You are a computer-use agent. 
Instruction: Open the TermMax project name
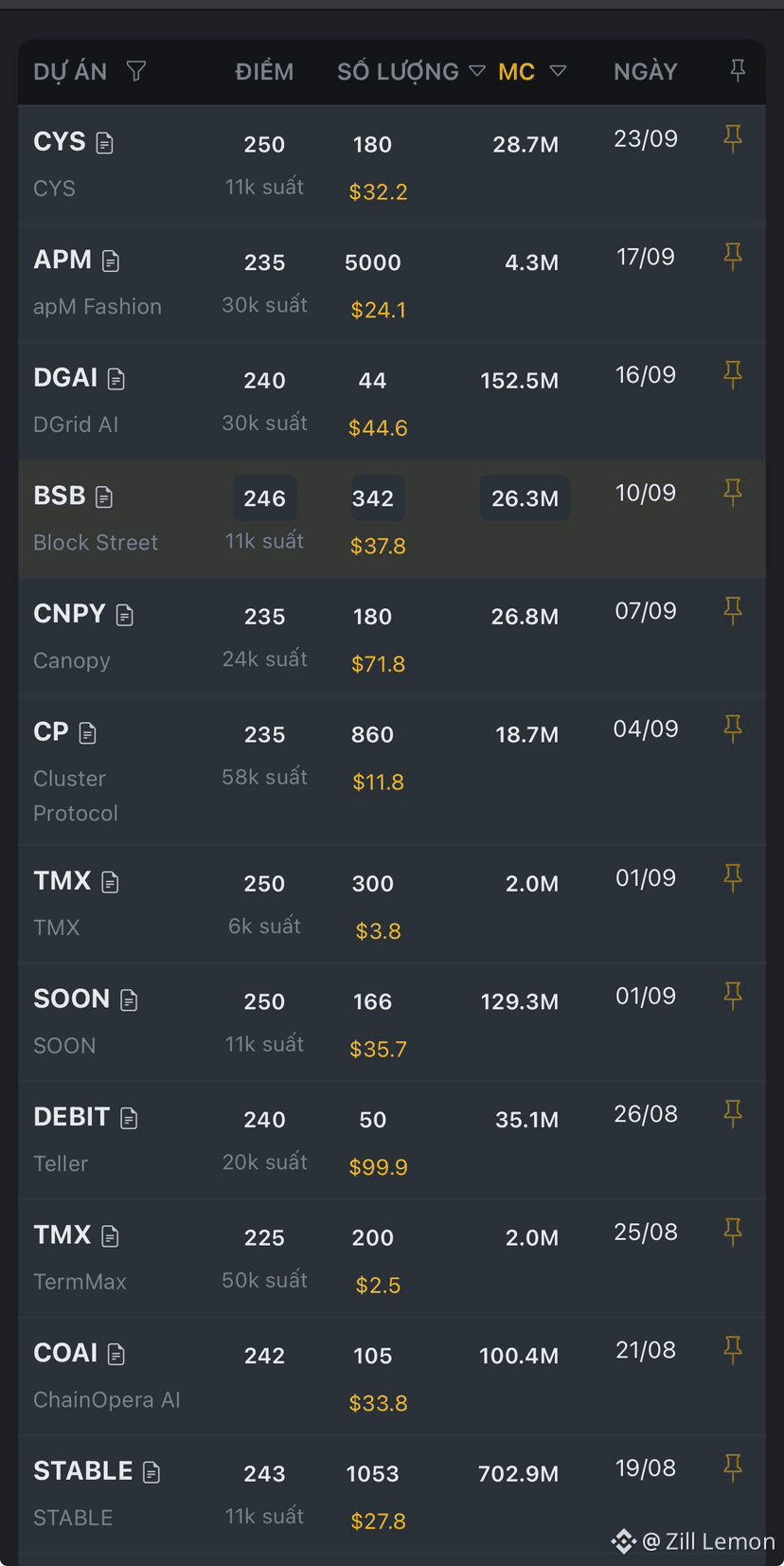click(80, 1282)
